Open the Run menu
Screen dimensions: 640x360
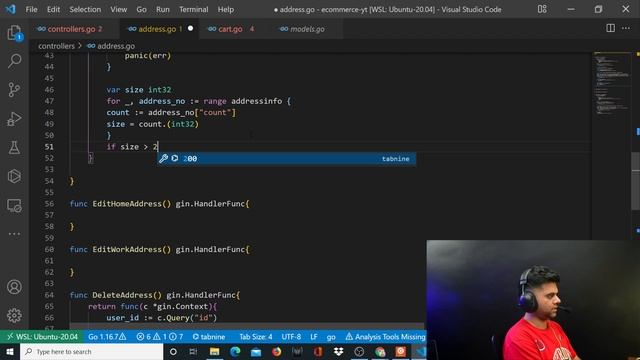[x=162, y=9]
